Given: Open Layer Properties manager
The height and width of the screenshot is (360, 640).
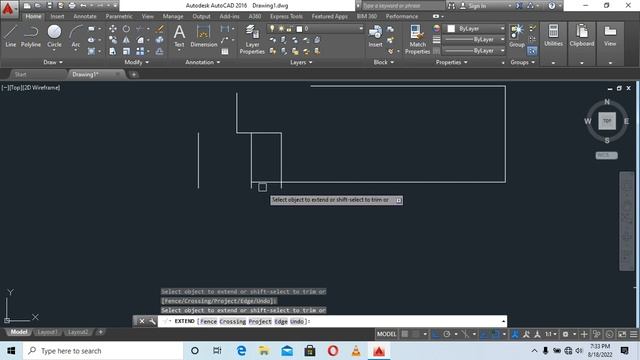Looking at the screenshot, I should [x=252, y=39].
